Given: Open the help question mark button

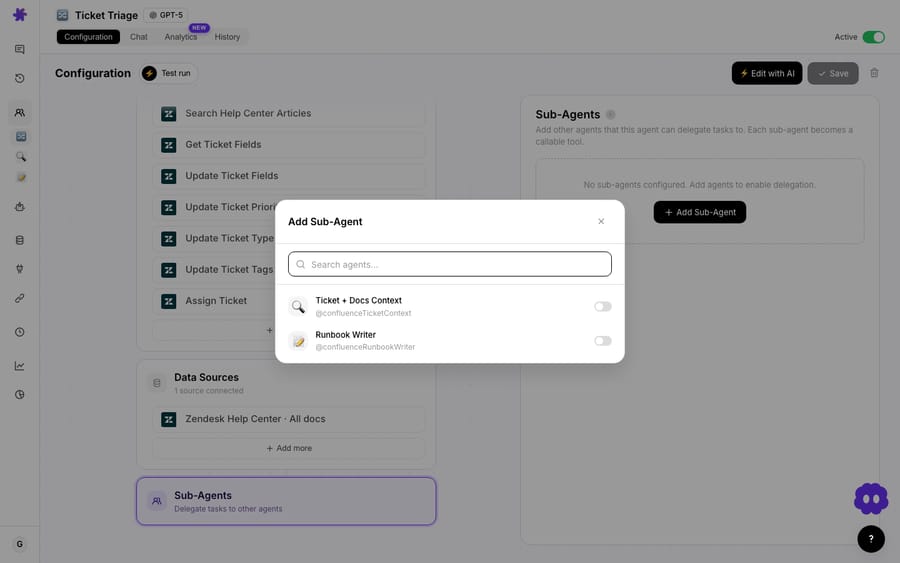Looking at the screenshot, I should pyautogui.click(x=871, y=539).
